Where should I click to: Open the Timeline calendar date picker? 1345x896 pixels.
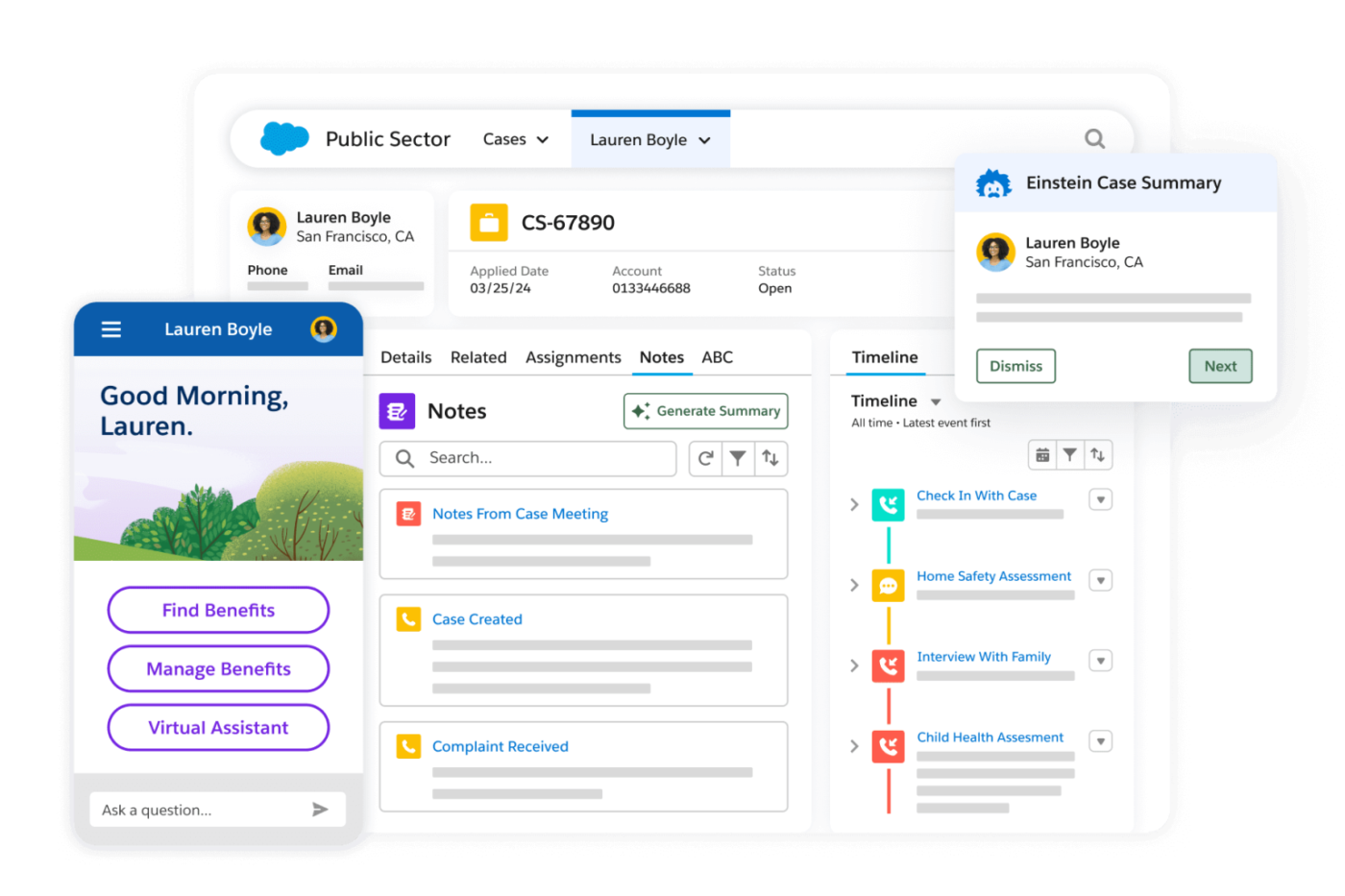(1042, 455)
